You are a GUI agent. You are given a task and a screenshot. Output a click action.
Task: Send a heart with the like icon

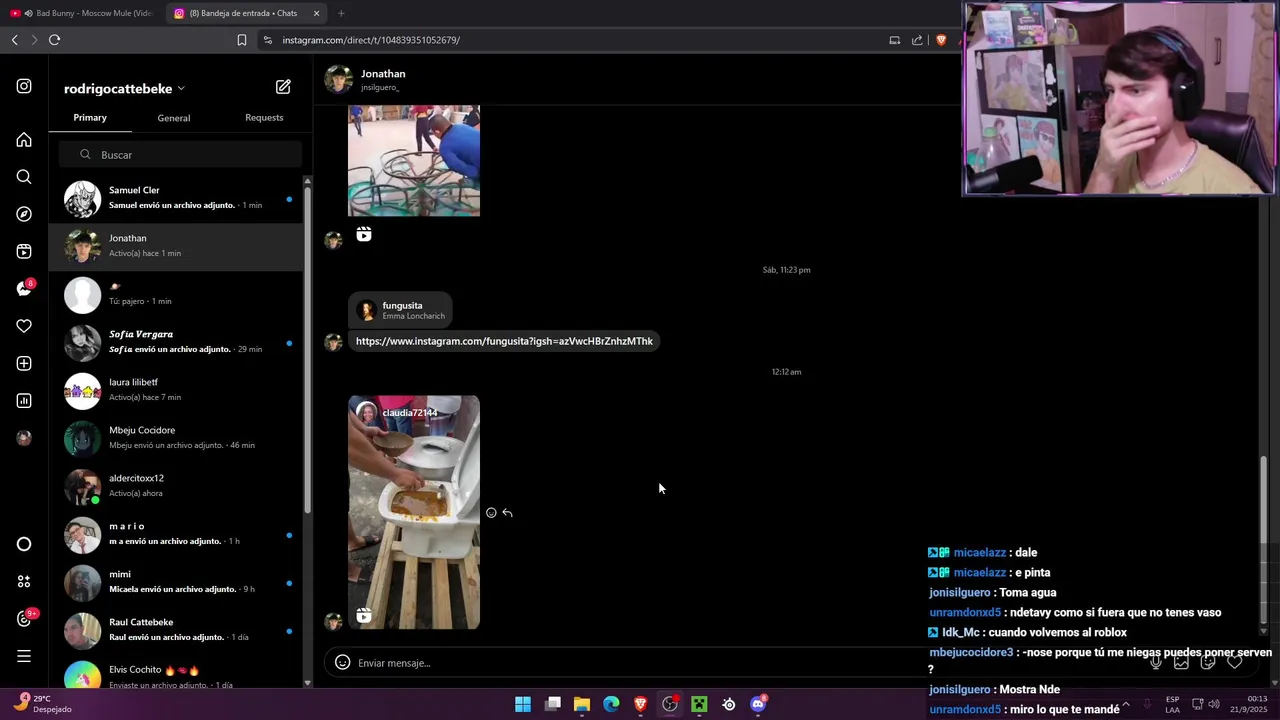click(1234, 662)
